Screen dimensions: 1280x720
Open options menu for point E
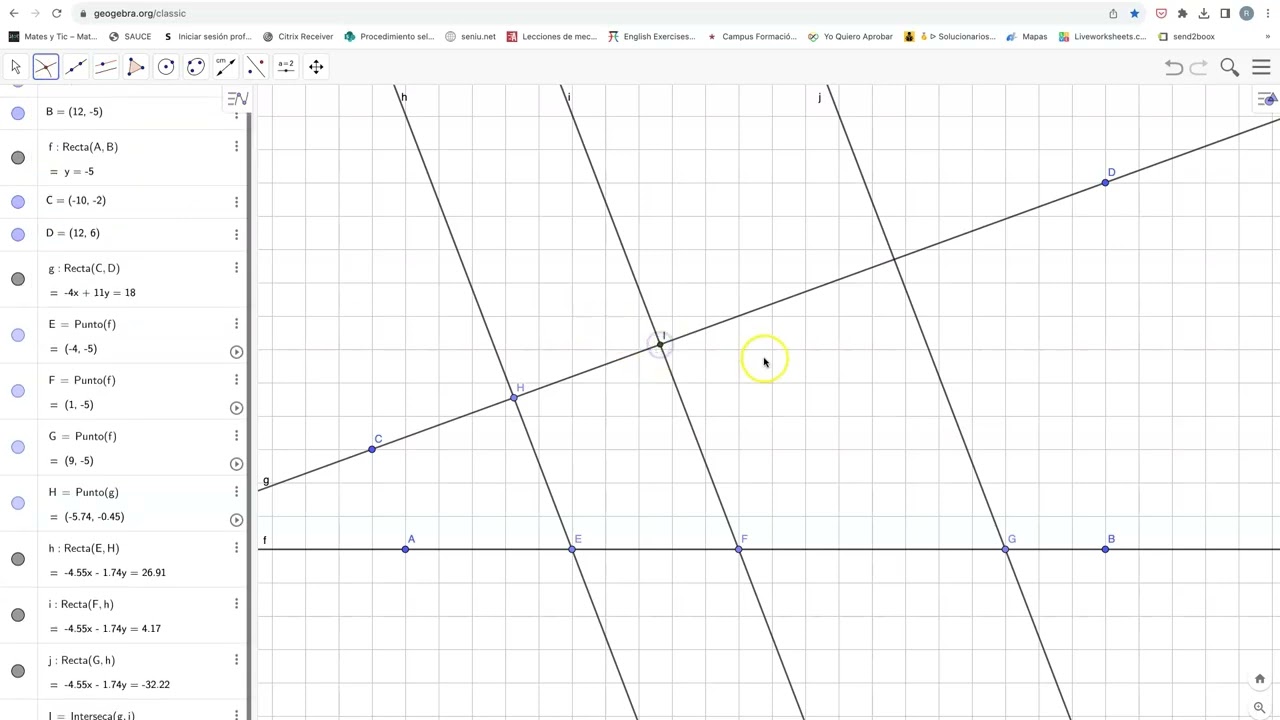236,324
